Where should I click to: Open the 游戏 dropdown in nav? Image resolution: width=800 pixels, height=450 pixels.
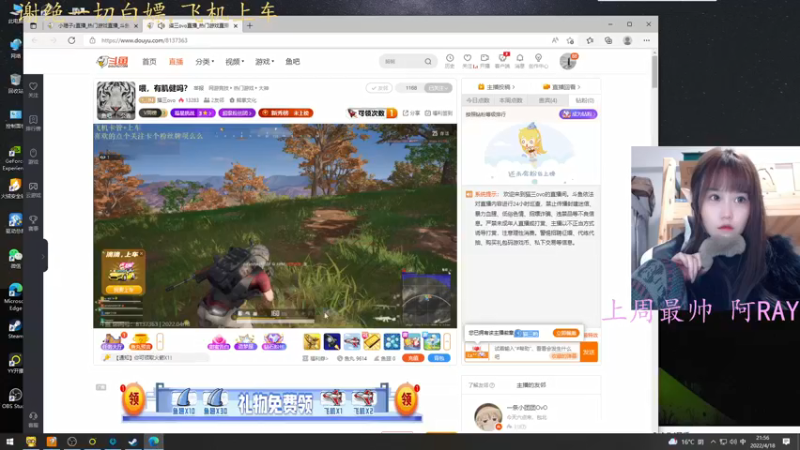click(264, 62)
